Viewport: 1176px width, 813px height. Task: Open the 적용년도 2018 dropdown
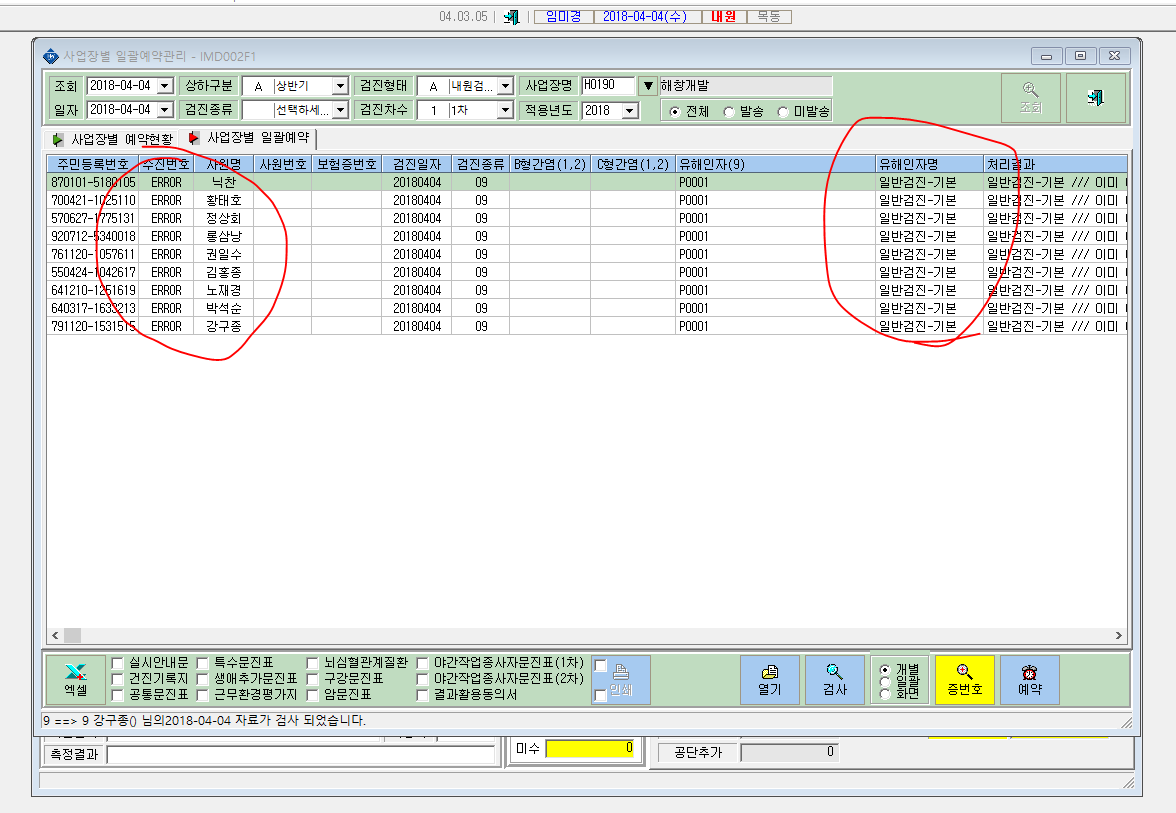tap(630, 111)
